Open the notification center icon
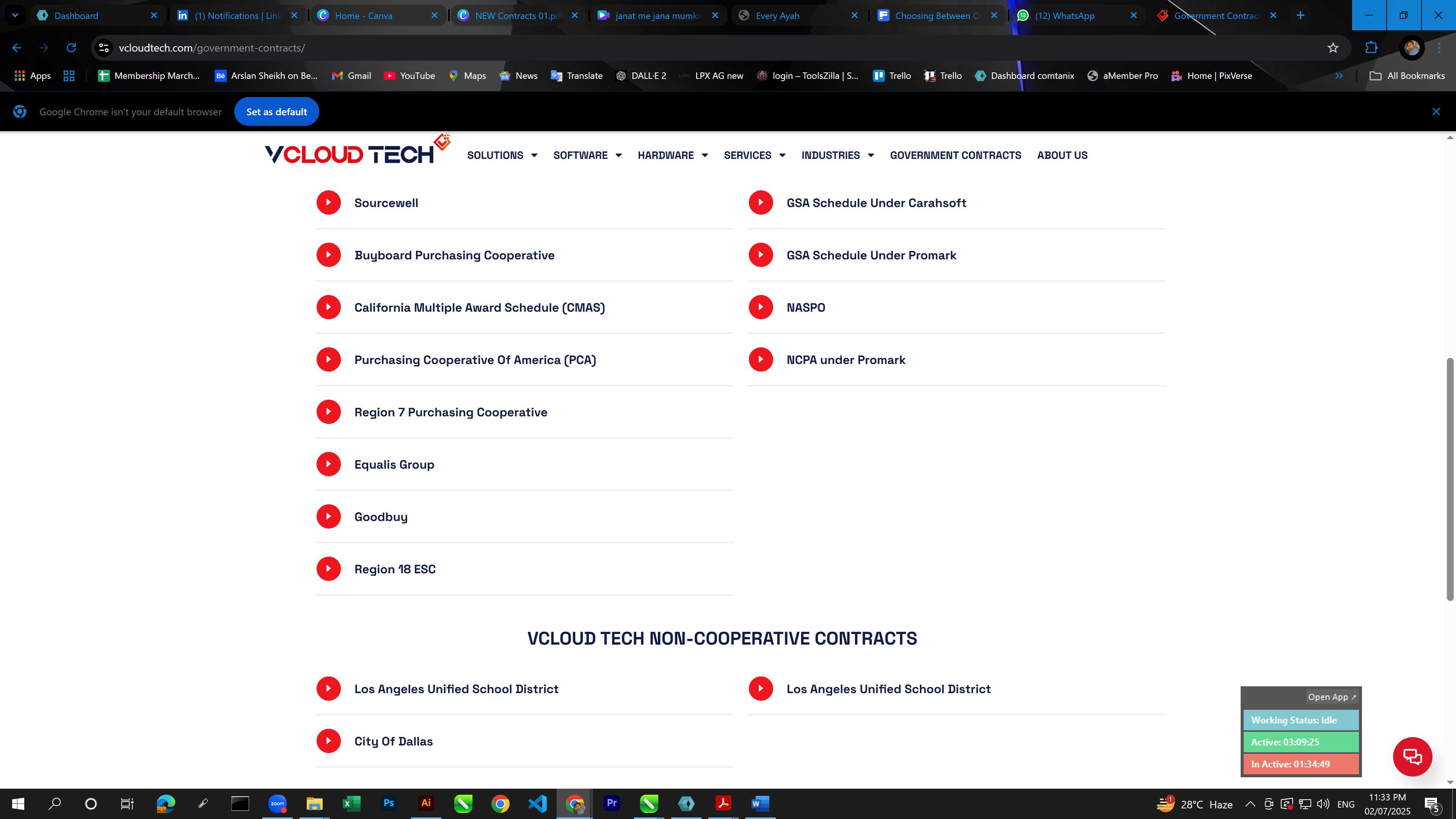The width and height of the screenshot is (1456, 819). pyautogui.click(x=1432, y=804)
